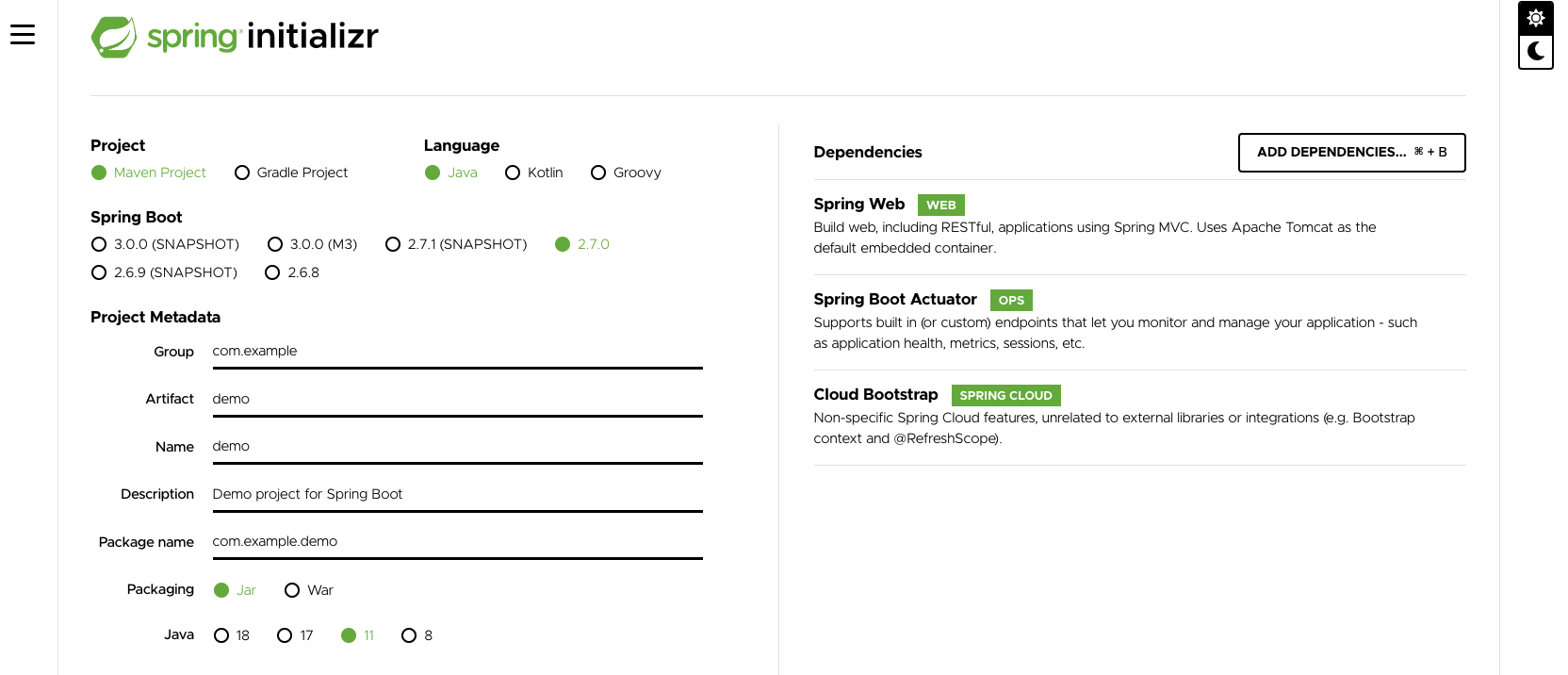Click the Project Metadata heading
Screen dimensions: 1568x675
(x=155, y=318)
